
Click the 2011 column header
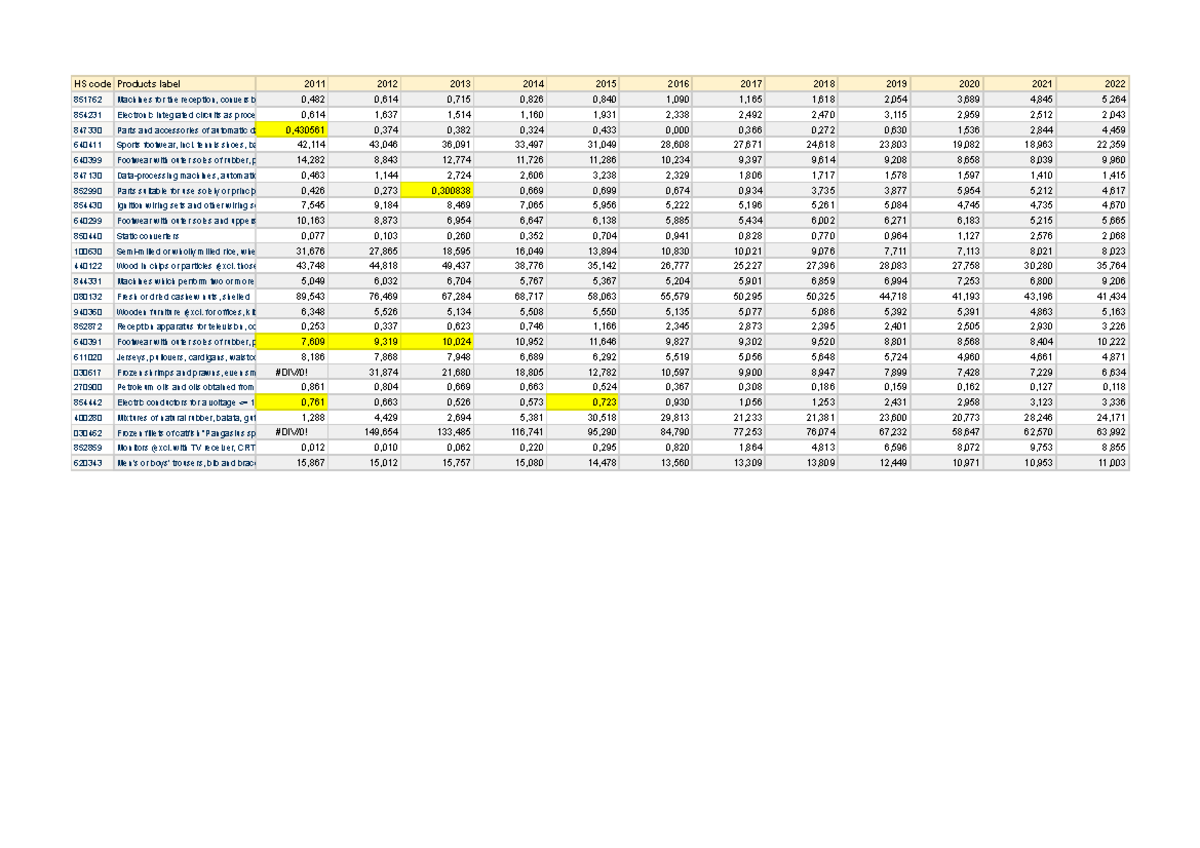coord(294,83)
